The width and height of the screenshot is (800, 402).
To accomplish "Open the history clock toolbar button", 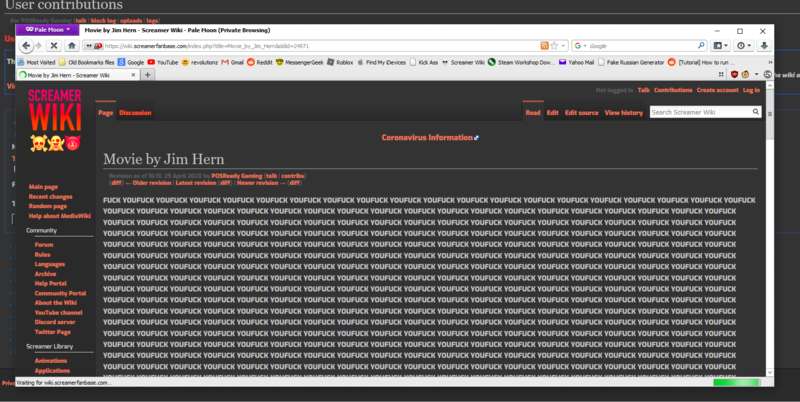I will [743, 46].
